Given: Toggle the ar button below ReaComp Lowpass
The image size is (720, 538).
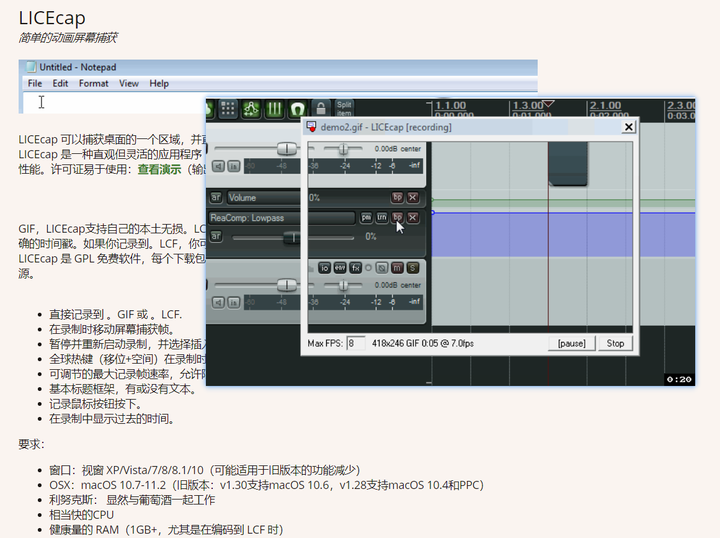Looking at the screenshot, I should click(x=215, y=236).
